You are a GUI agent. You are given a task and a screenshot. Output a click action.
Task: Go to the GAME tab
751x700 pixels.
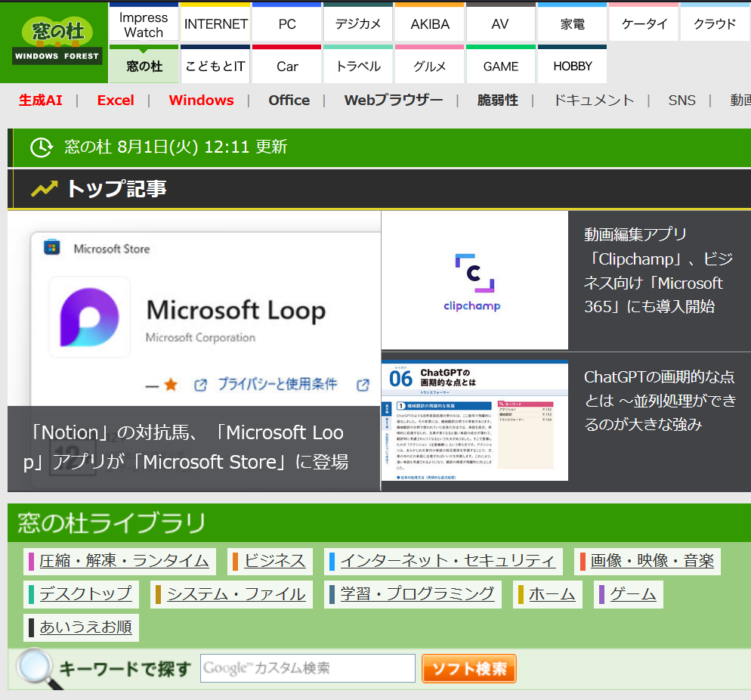coord(501,66)
